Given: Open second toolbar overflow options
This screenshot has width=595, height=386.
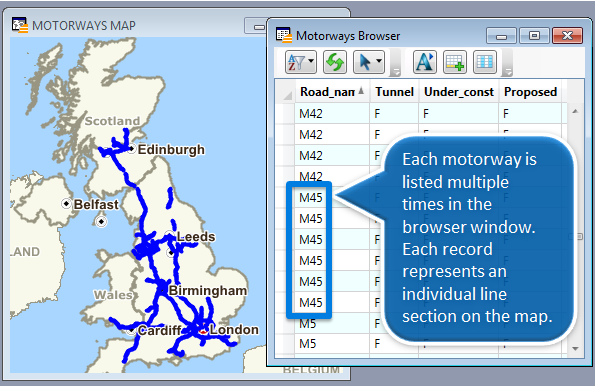Looking at the screenshot, I should coord(508,71).
